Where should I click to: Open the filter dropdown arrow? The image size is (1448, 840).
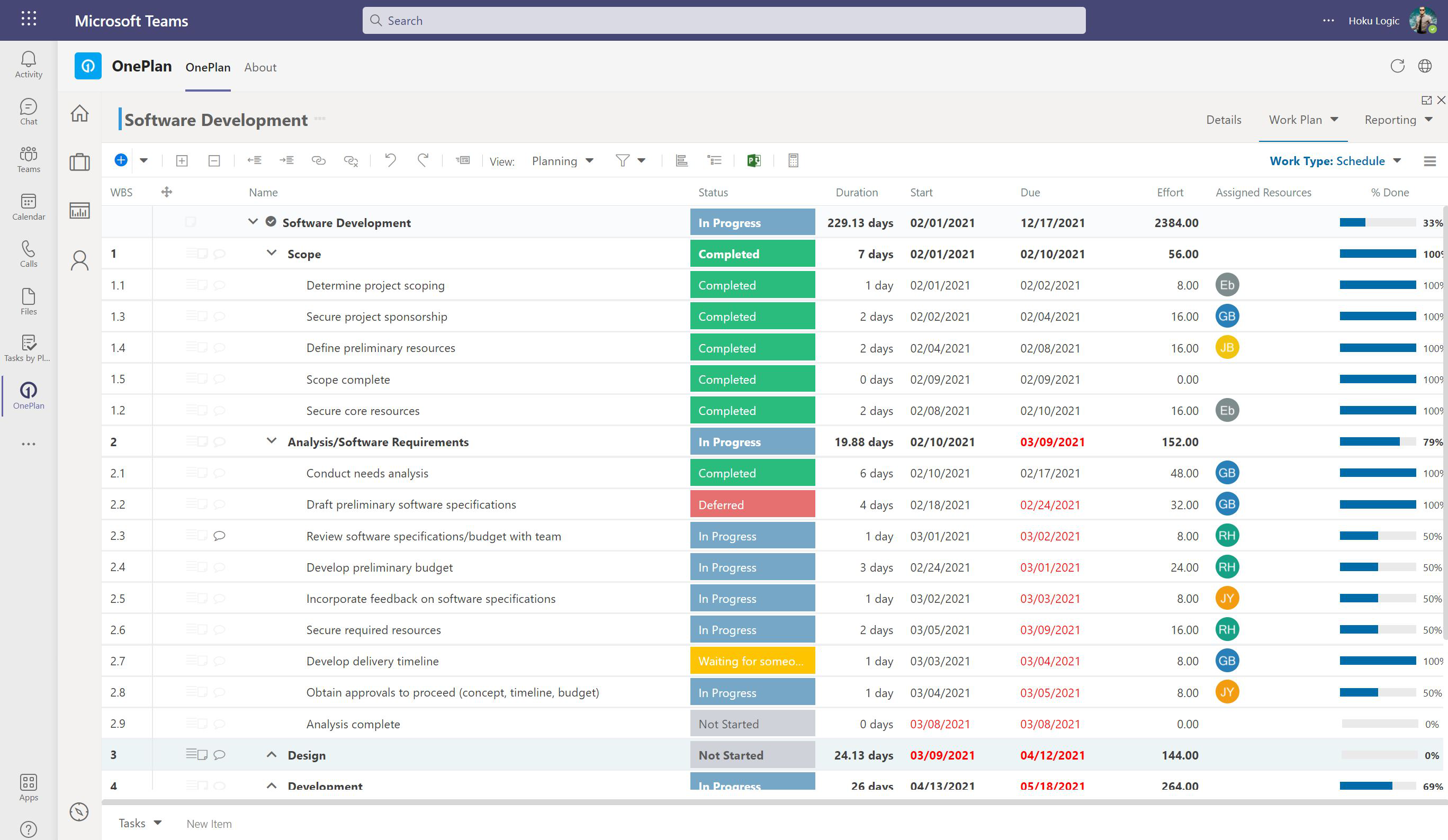641,161
